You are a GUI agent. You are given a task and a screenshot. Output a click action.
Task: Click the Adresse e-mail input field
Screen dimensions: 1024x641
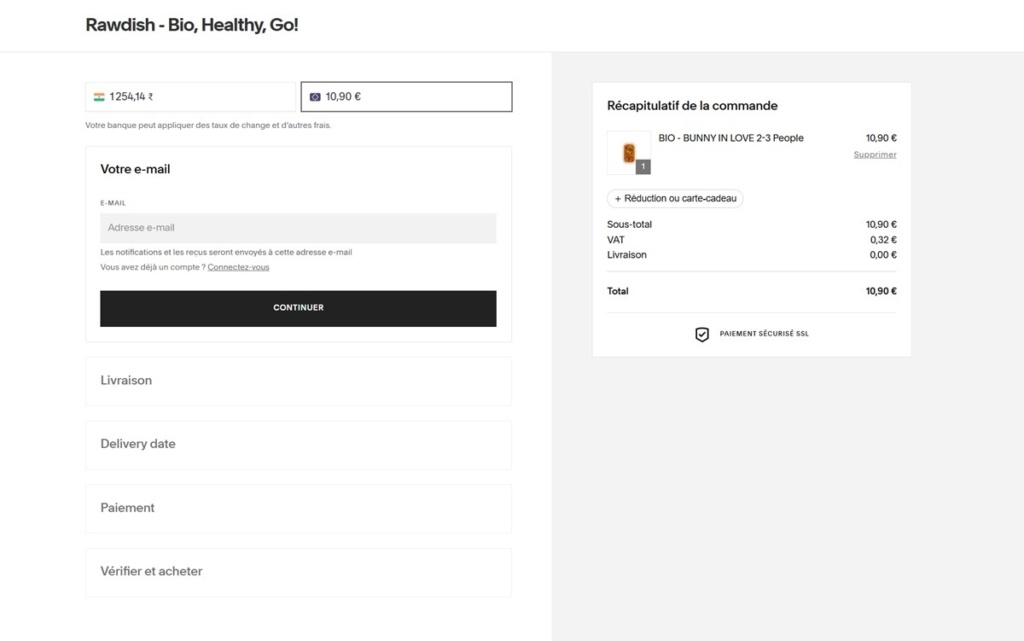(298, 228)
